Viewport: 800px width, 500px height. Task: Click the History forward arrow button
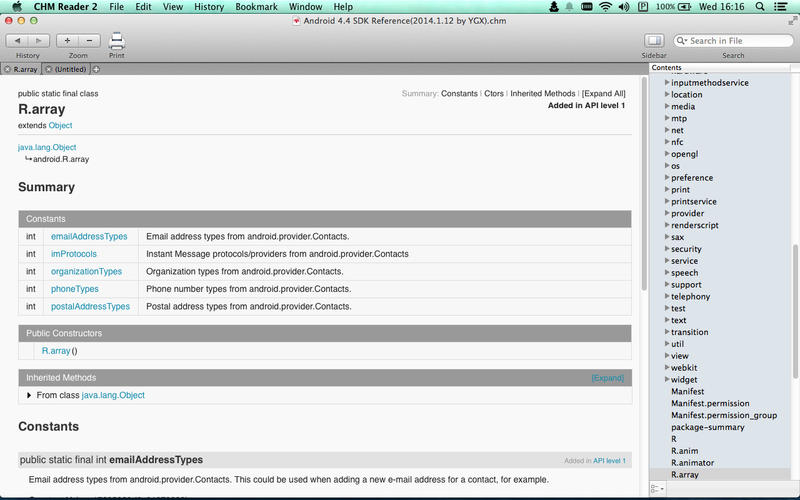click(x=38, y=41)
